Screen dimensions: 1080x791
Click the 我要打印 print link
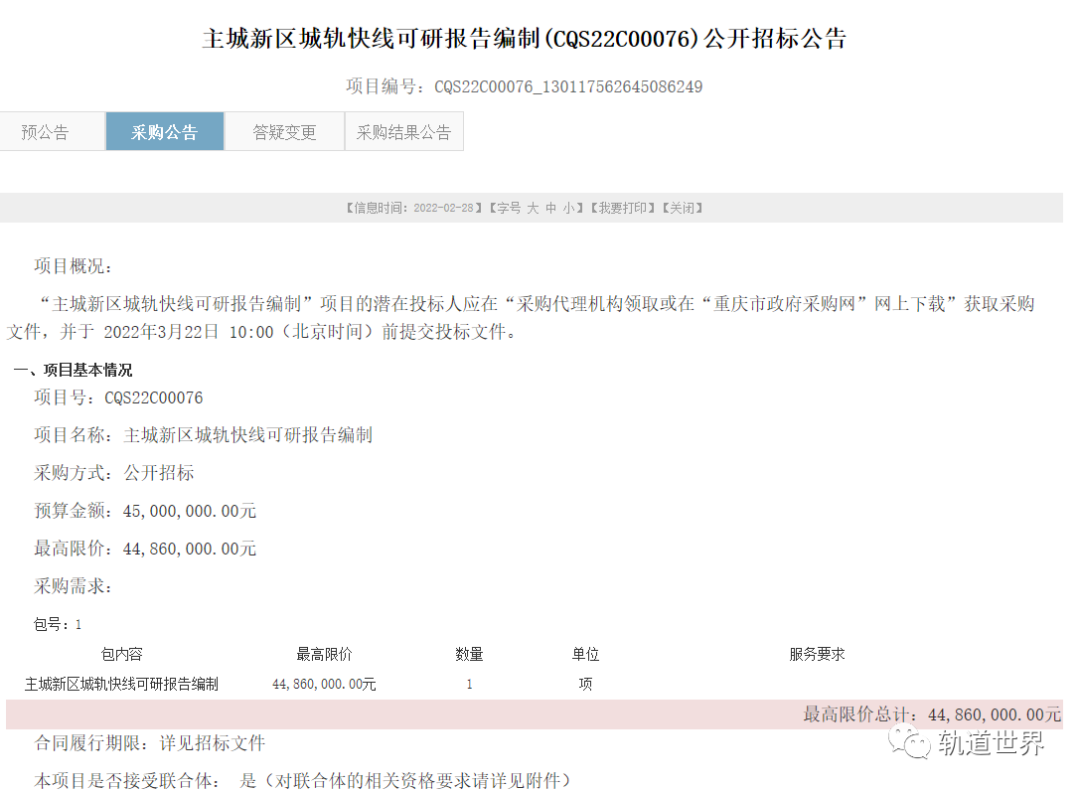621,208
